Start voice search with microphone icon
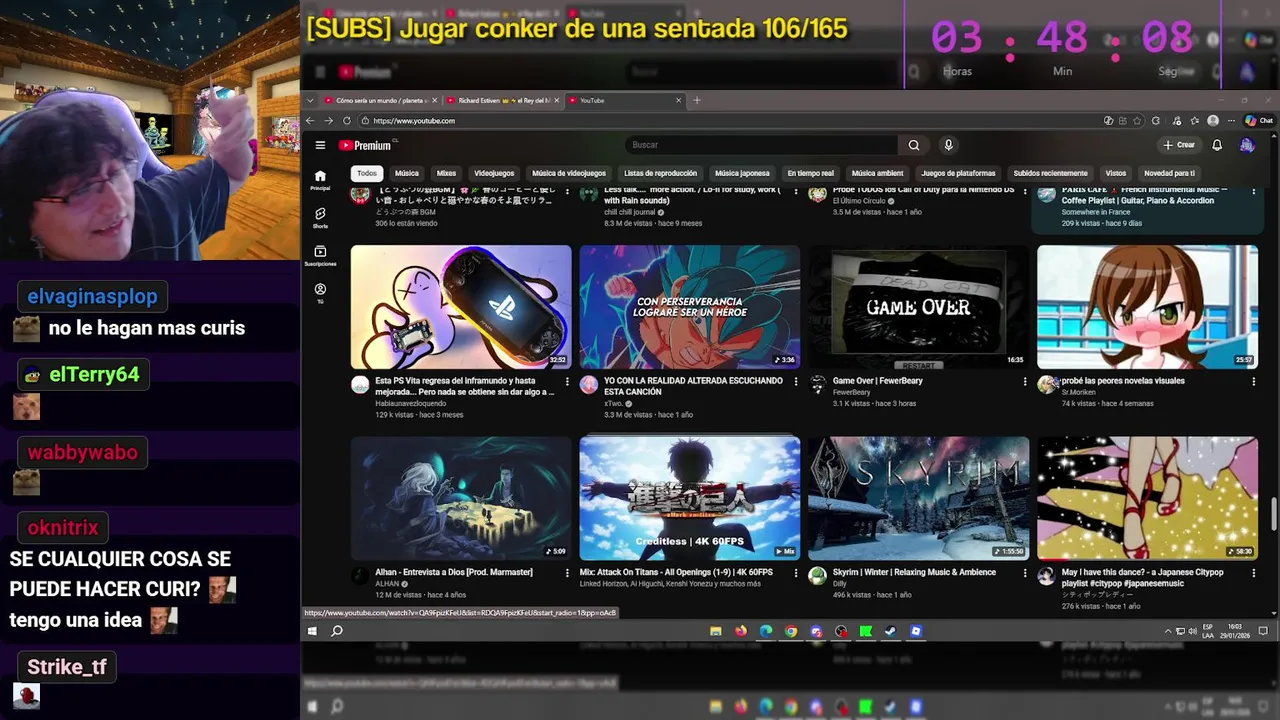The height and width of the screenshot is (720, 1280). click(x=948, y=145)
